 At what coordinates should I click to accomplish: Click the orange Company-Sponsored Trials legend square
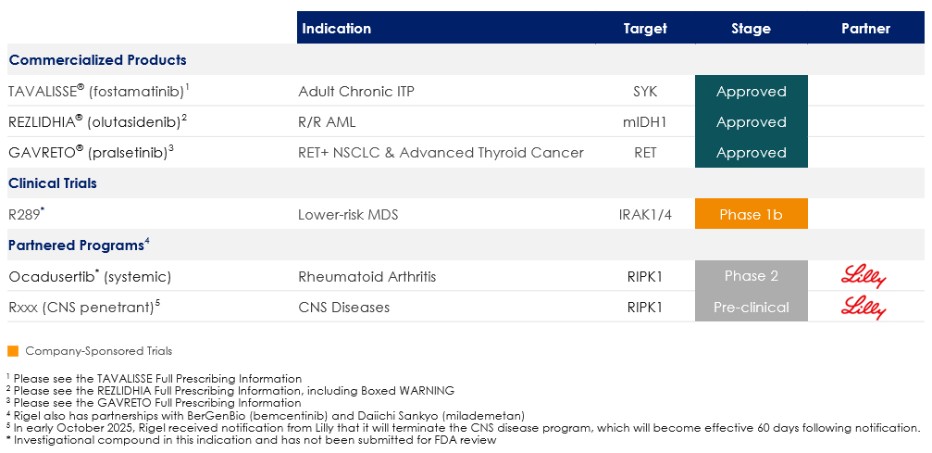pyautogui.click(x=13, y=351)
